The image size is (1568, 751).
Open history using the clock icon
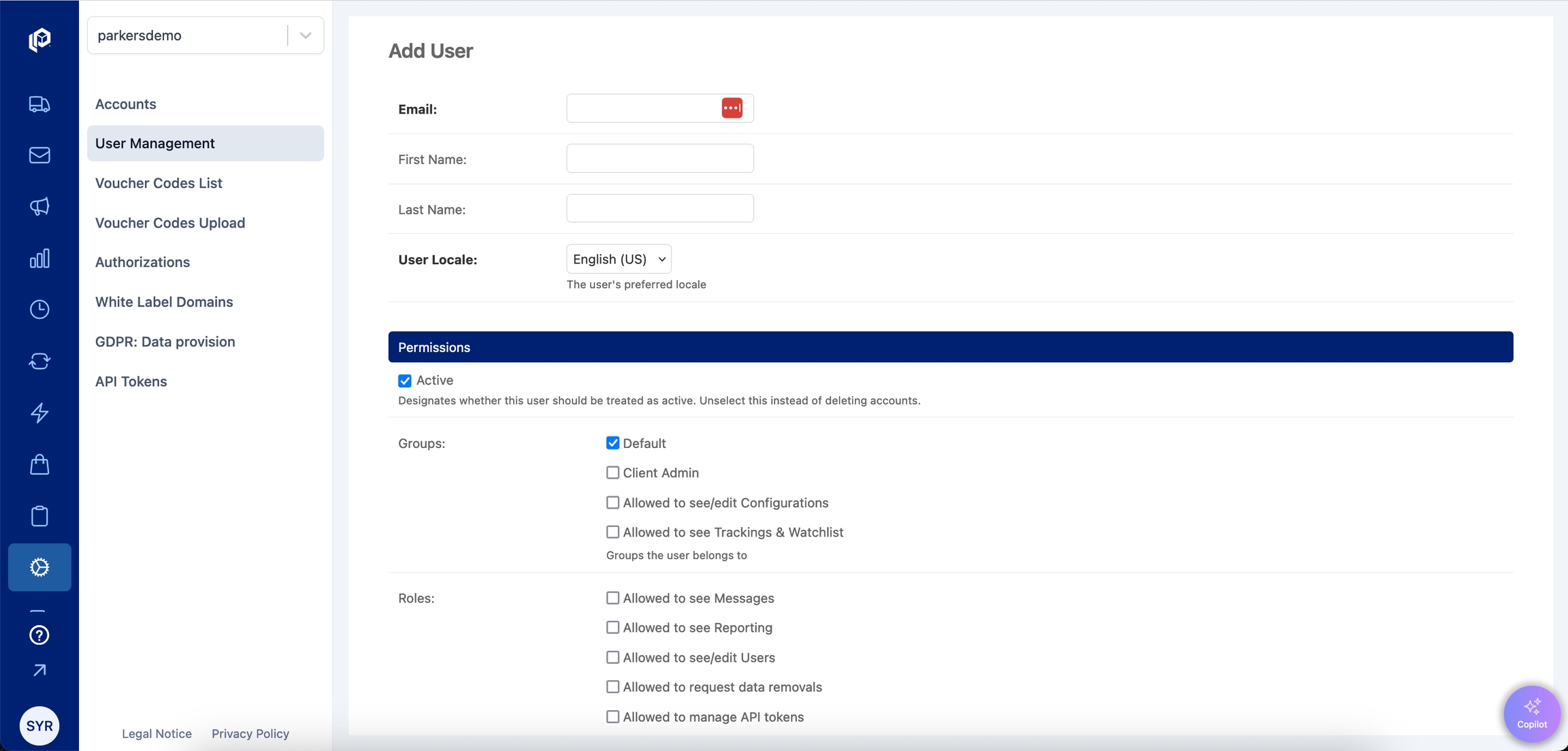coord(39,309)
